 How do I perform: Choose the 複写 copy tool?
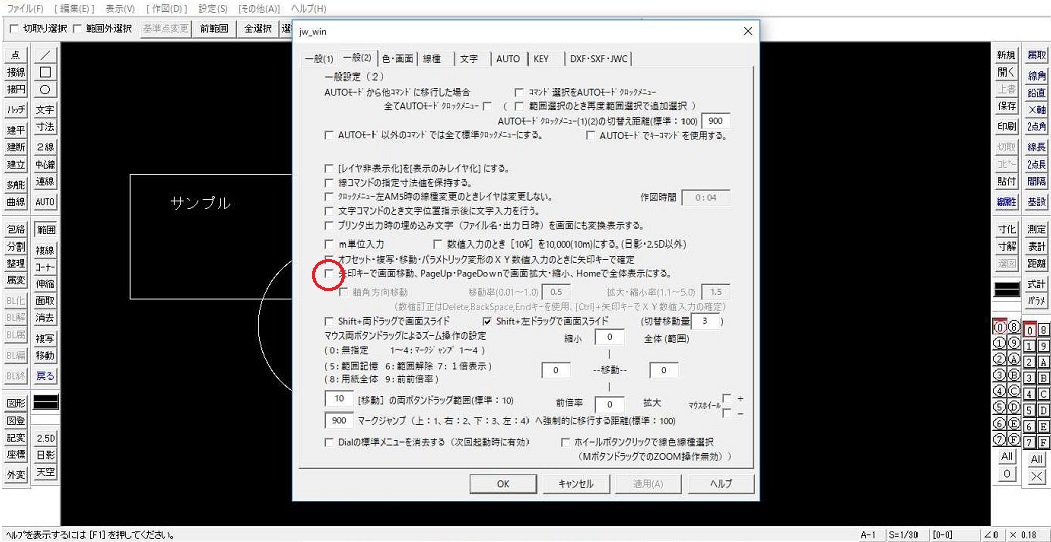pyautogui.click(x=46, y=339)
